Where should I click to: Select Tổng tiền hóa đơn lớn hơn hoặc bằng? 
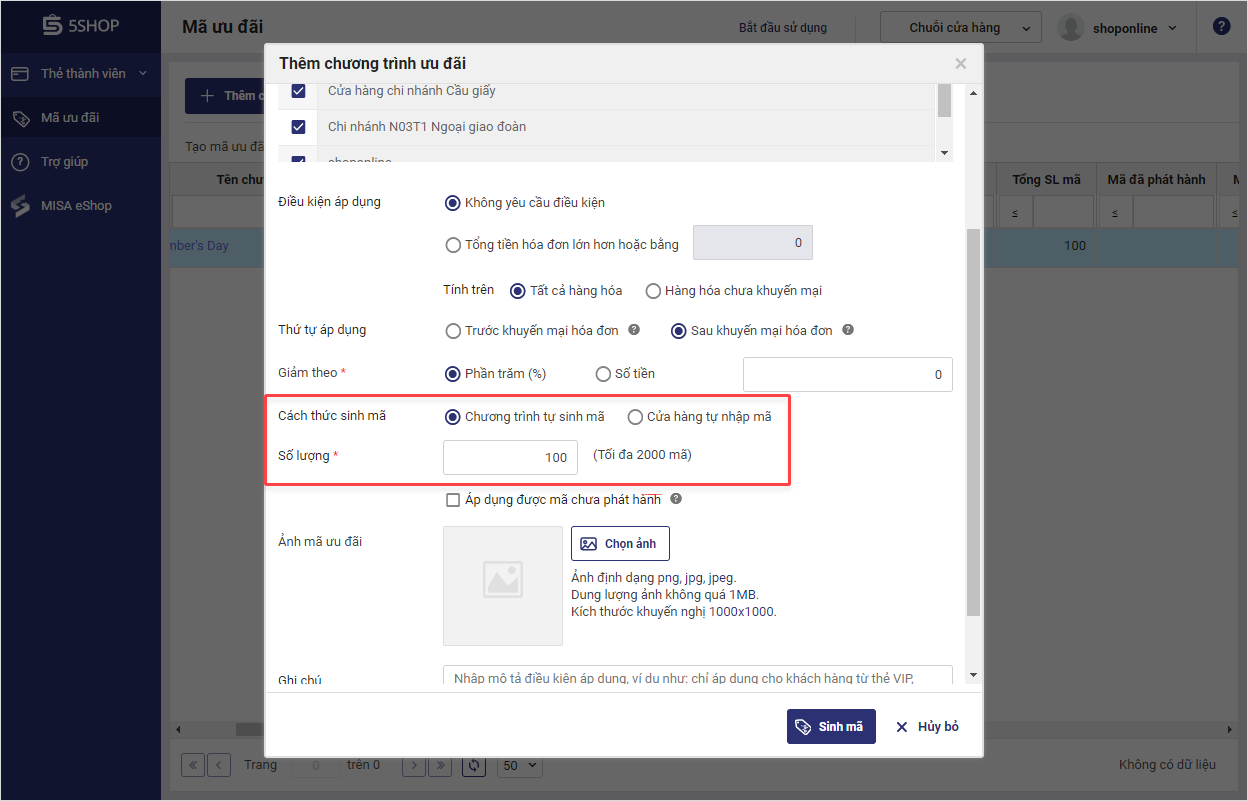point(452,245)
